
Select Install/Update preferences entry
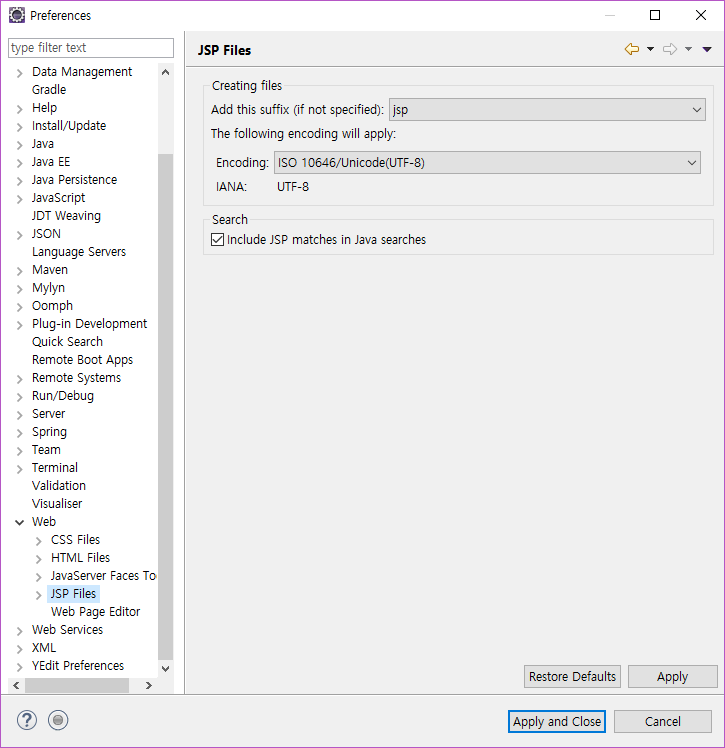pos(69,125)
